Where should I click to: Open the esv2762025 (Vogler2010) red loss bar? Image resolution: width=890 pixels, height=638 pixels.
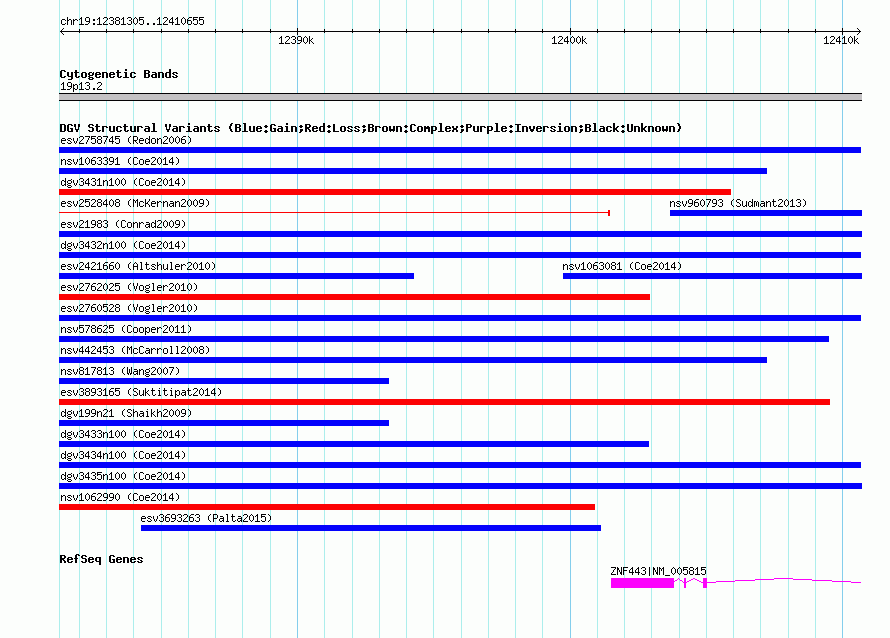coord(354,297)
